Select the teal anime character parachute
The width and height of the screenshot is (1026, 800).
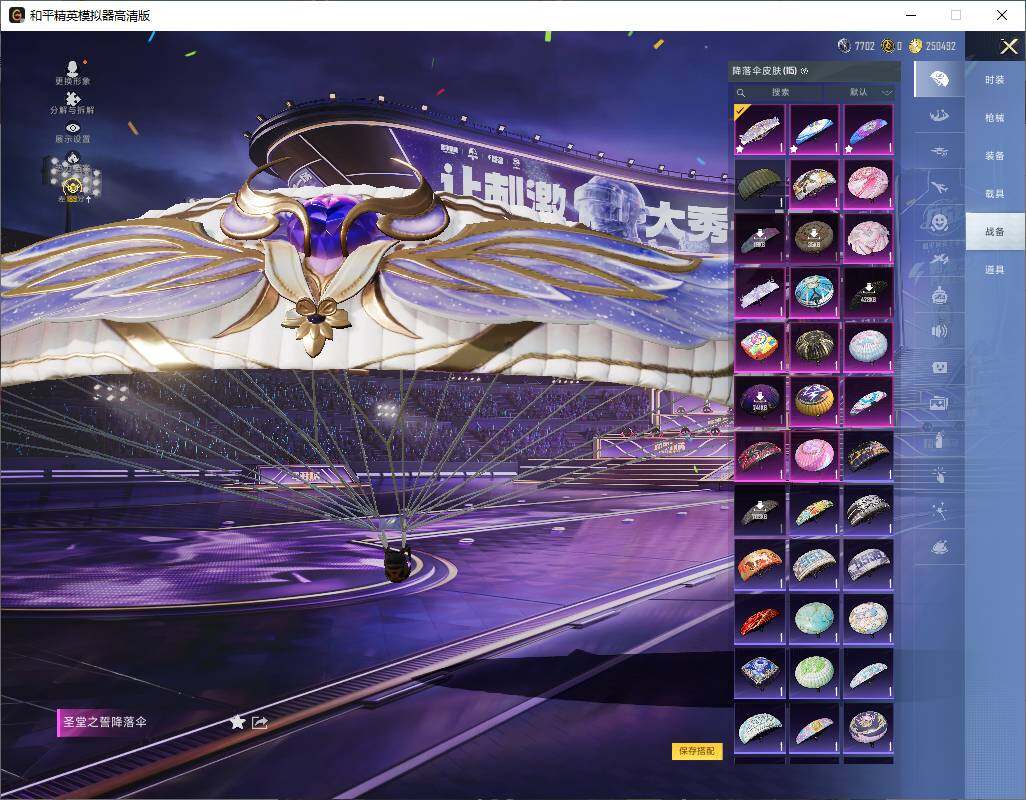814,292
